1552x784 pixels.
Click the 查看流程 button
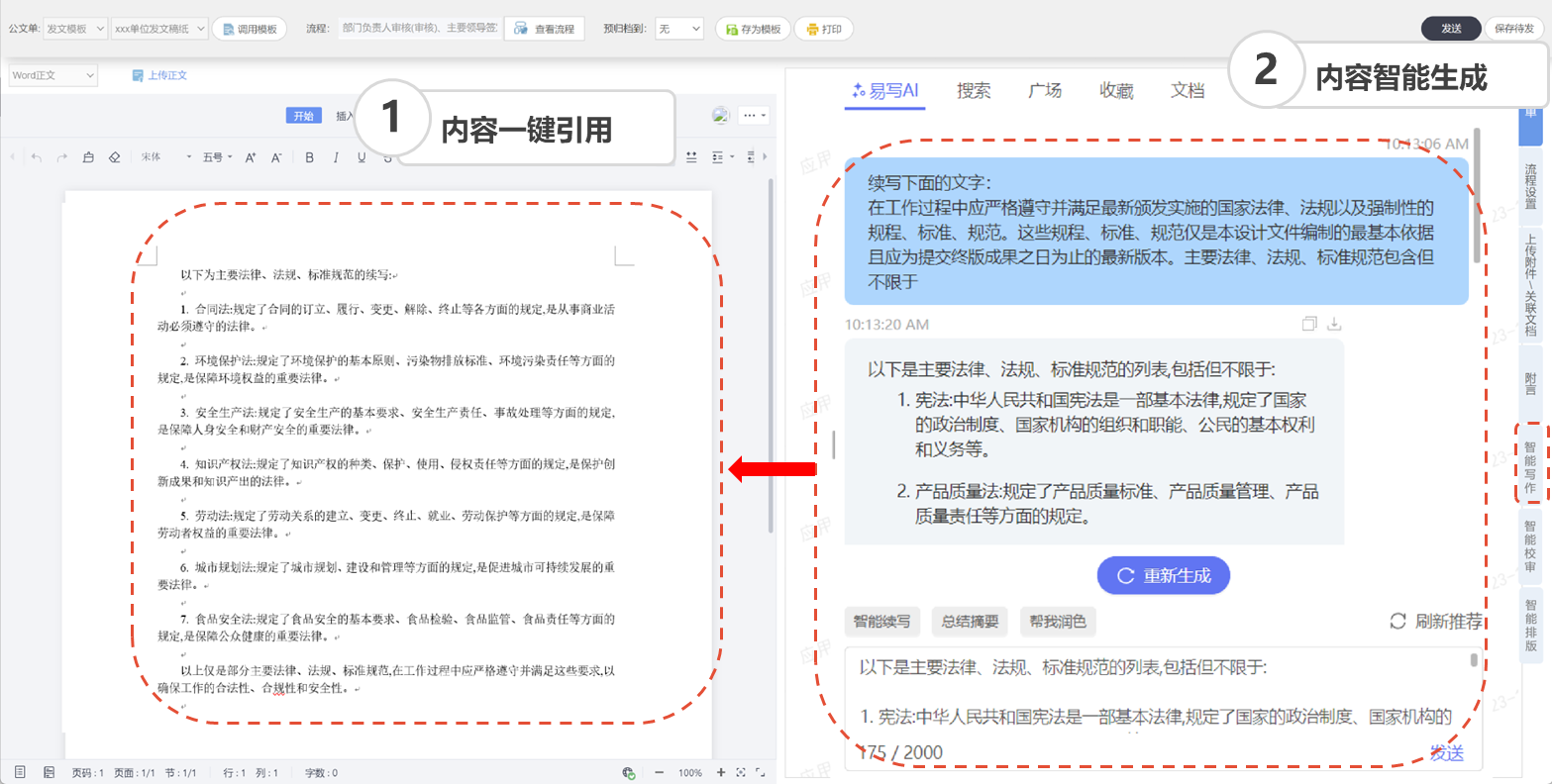545,29
